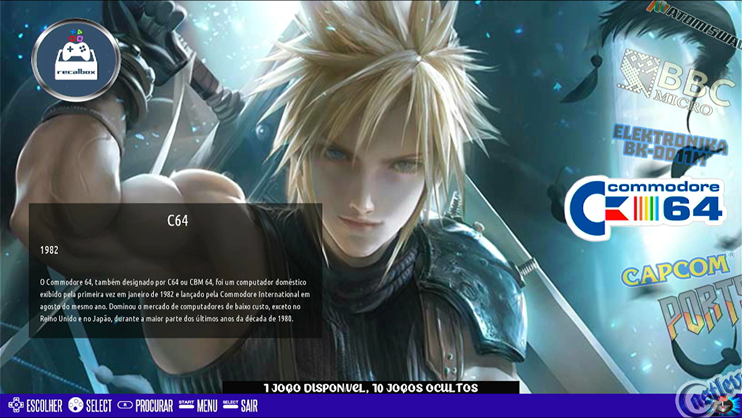This screenshot has width=742, height=418.
Task: Select the Commodore 64 system logo
Action: [x=645, y=208]
